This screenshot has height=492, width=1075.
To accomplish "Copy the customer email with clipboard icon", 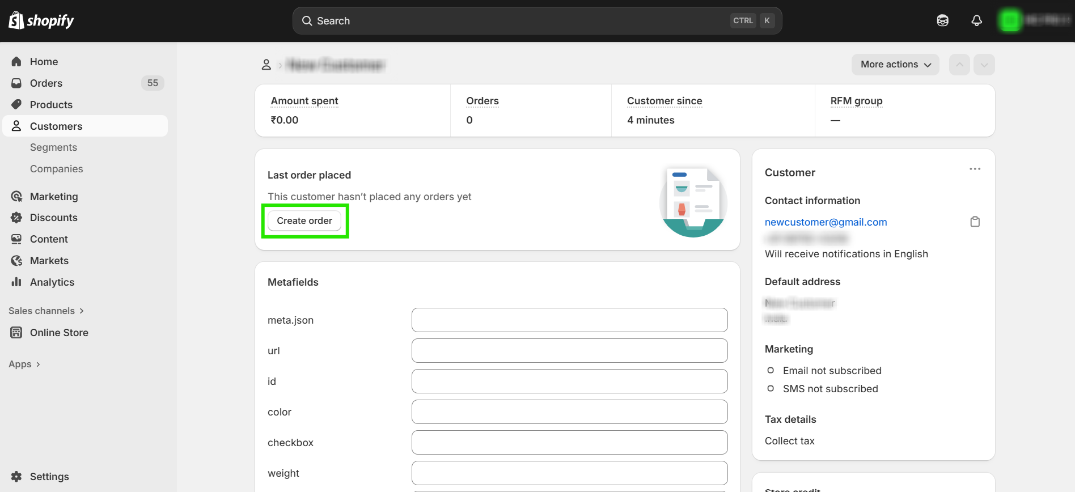I will click(x=975, y=222).
